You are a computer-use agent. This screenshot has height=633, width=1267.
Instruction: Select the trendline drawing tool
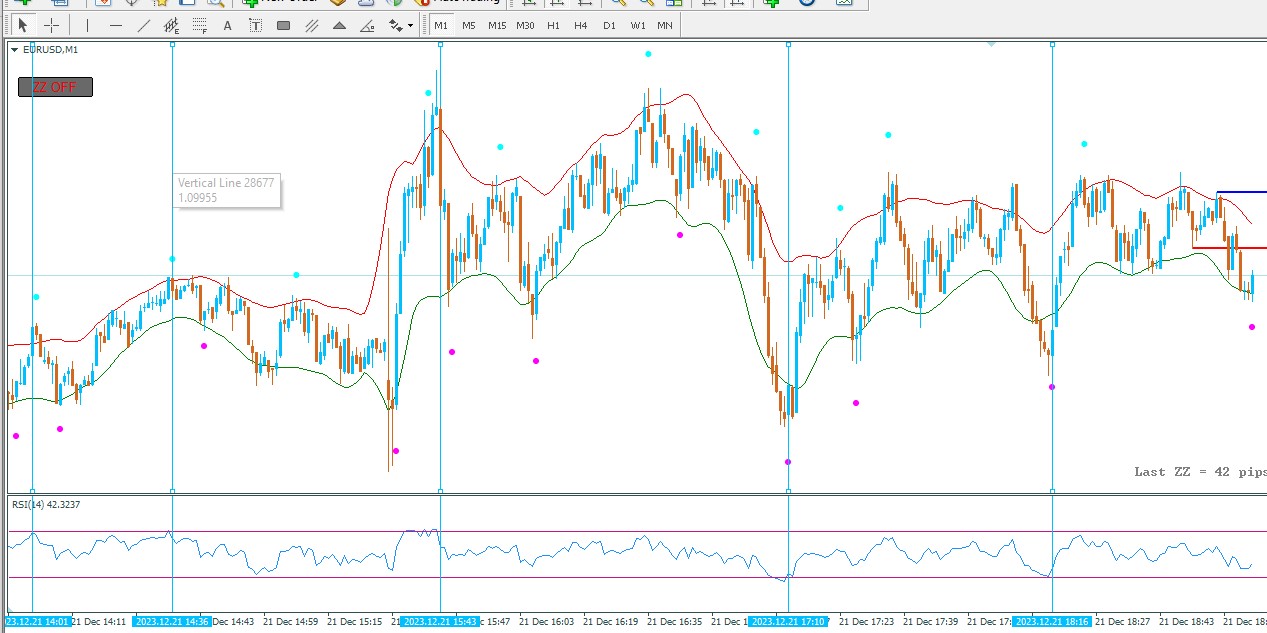(x=144, y=25)
